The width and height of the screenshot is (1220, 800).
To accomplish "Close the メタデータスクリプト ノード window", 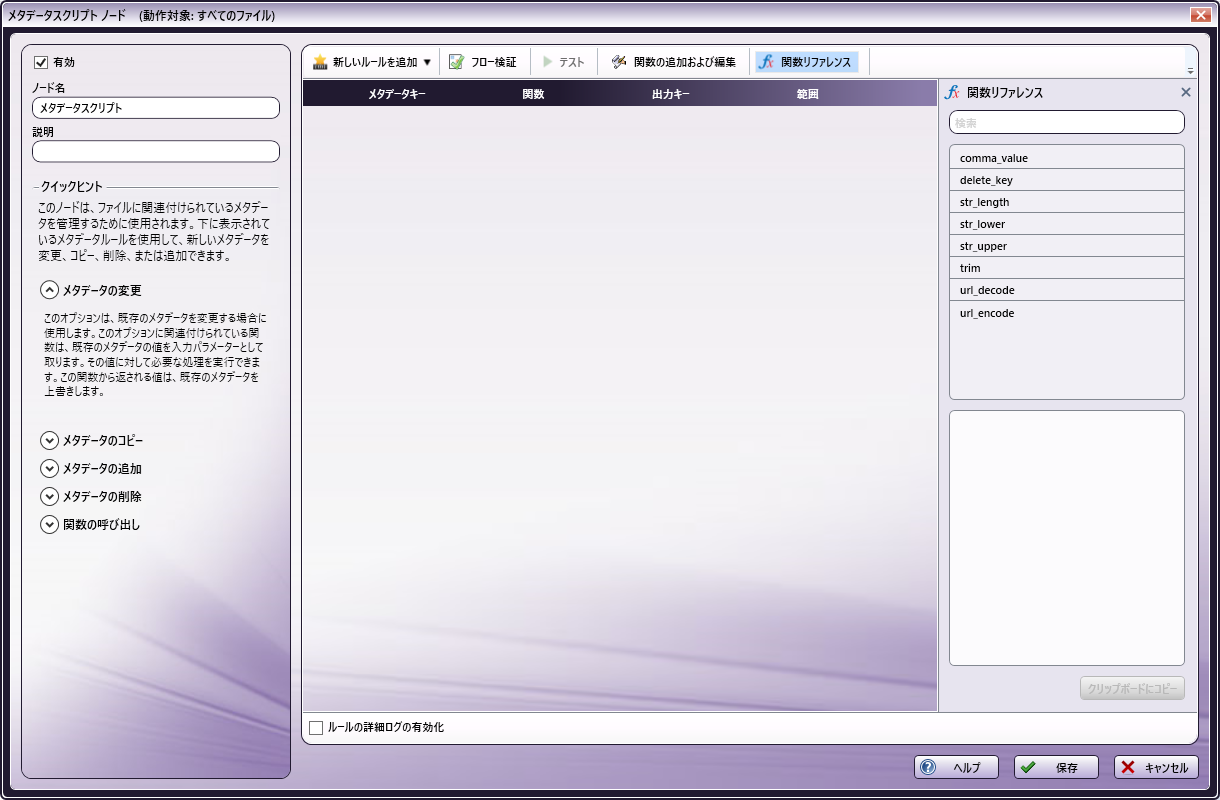I will click(1200, 15).
